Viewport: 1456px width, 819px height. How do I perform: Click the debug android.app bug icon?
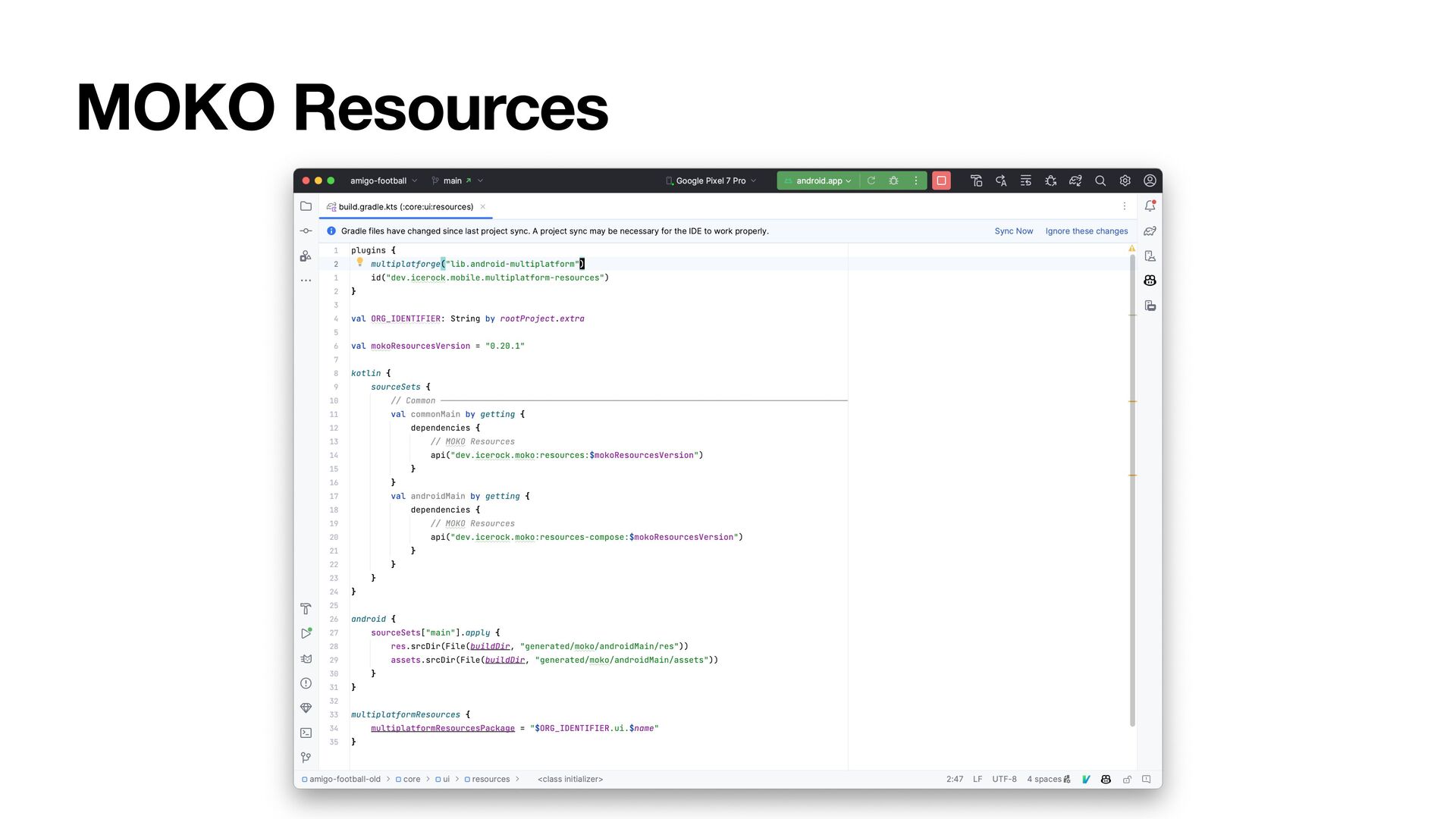[x=893, y=180]
